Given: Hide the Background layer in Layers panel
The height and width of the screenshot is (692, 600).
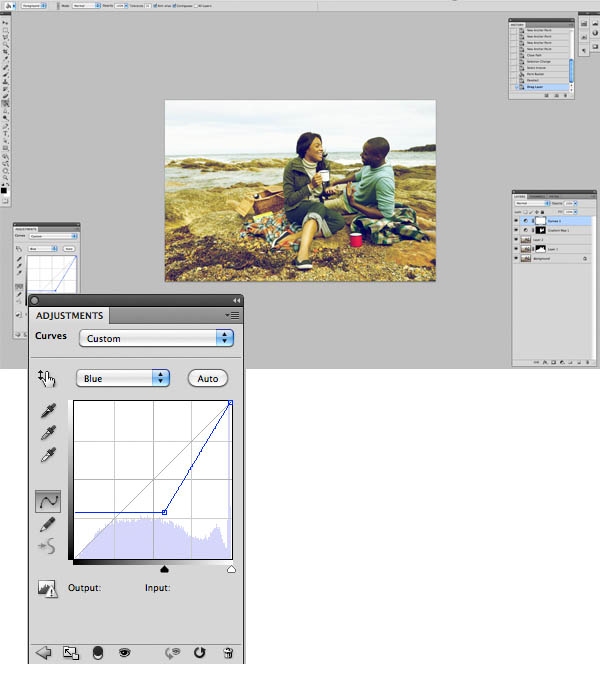Looking at the screenshot, I should tap(518, 258).
